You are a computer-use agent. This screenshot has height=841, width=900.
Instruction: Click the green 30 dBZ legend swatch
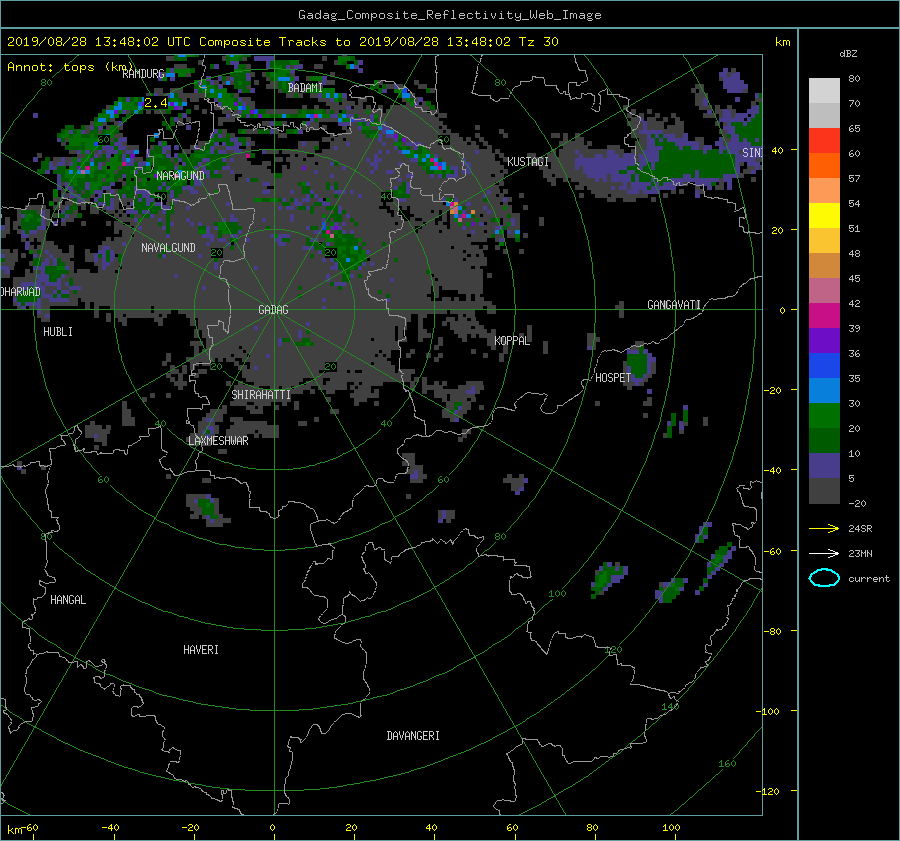(x=824, y=416)
